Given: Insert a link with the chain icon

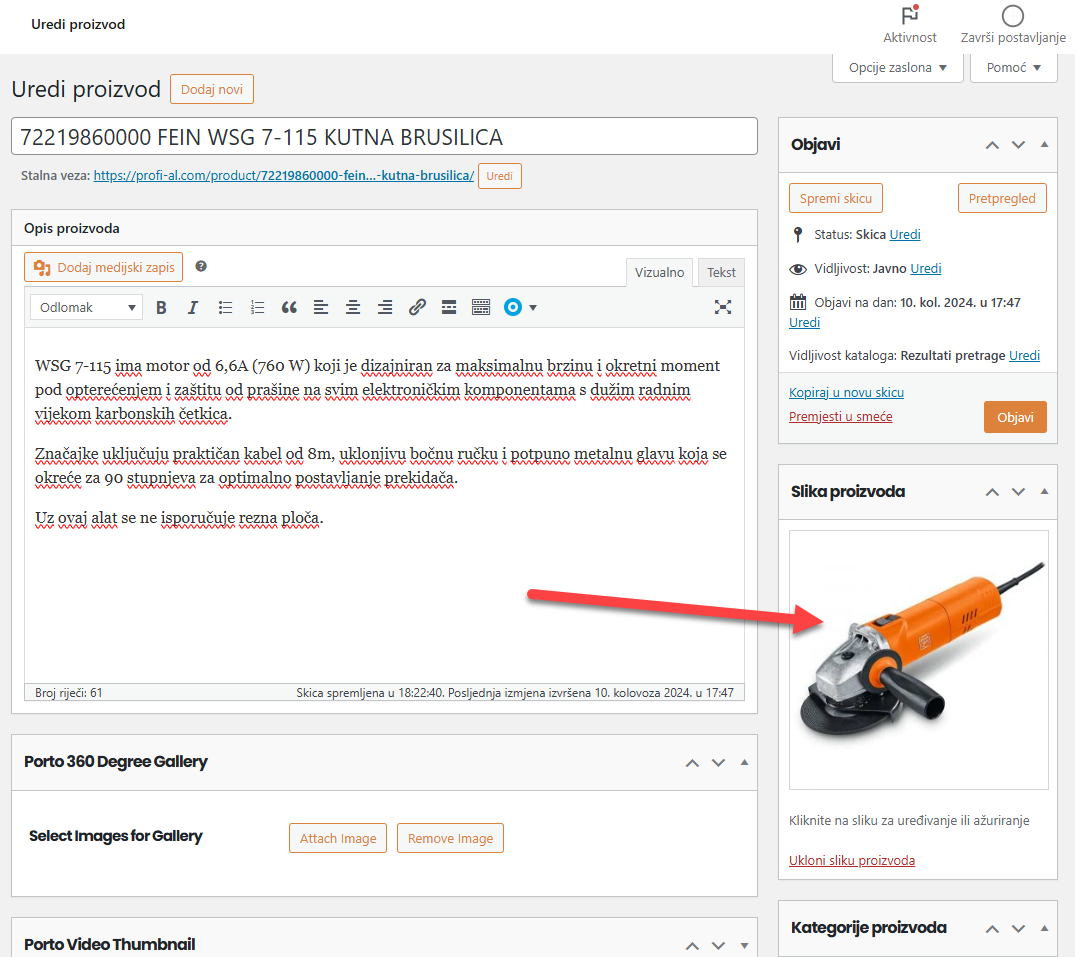Looking at the screenshot, I should point(417,308).
